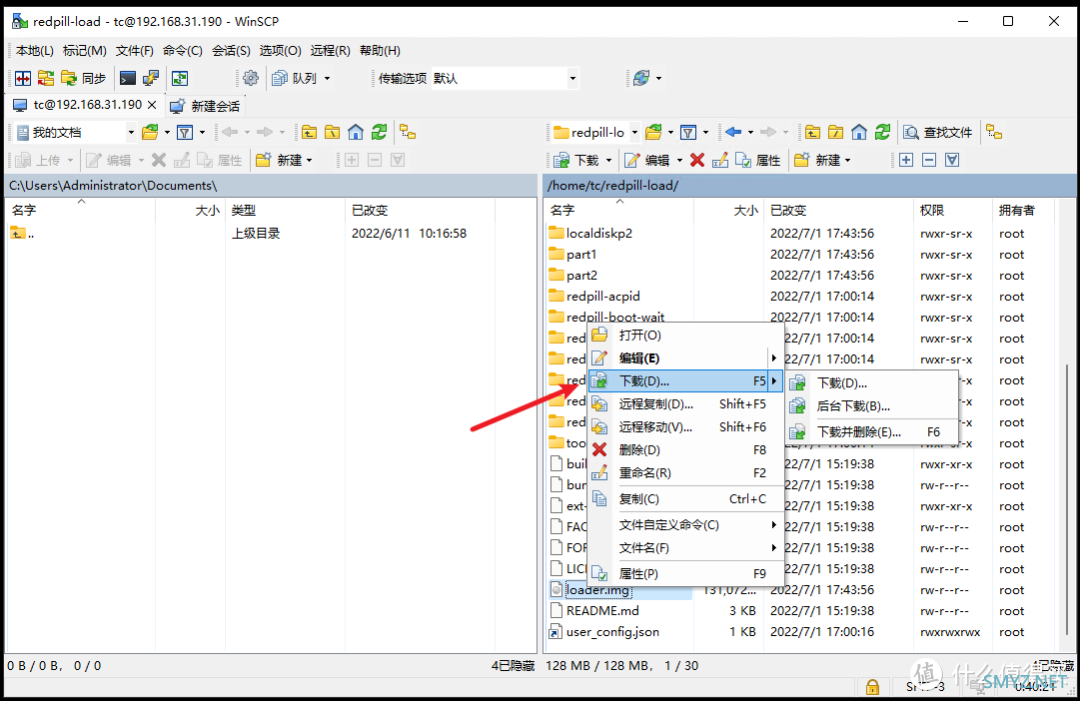Open the local filter funnel icon

pyautogui.click(x=185, y=132)
